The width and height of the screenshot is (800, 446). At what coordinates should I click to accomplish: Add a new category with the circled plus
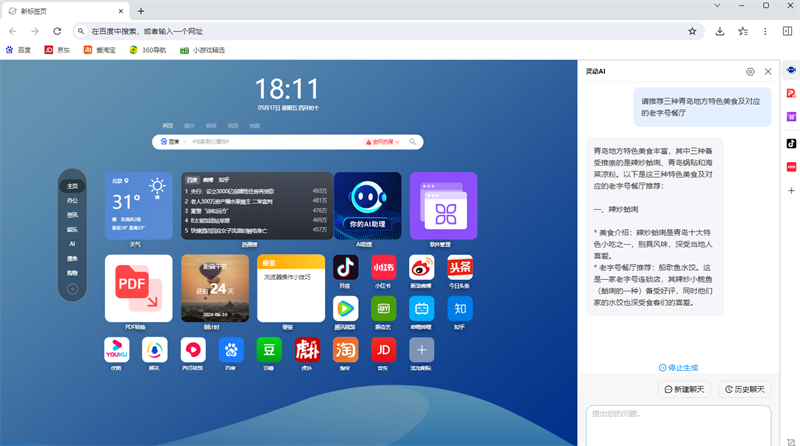click(72, 289)
